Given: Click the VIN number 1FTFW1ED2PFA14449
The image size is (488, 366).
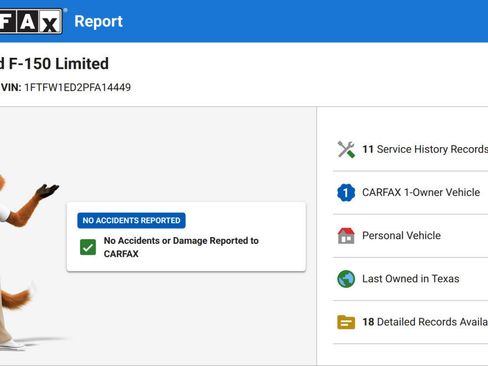Looking at the screenshot, I should tap(78, 87).
